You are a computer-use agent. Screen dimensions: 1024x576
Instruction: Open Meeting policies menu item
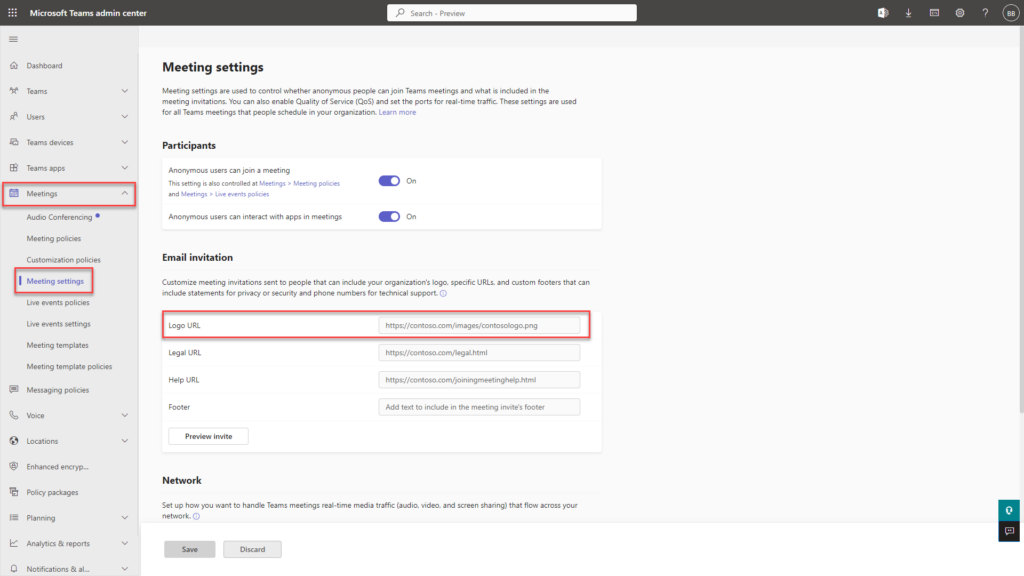[x=54, y=238]
